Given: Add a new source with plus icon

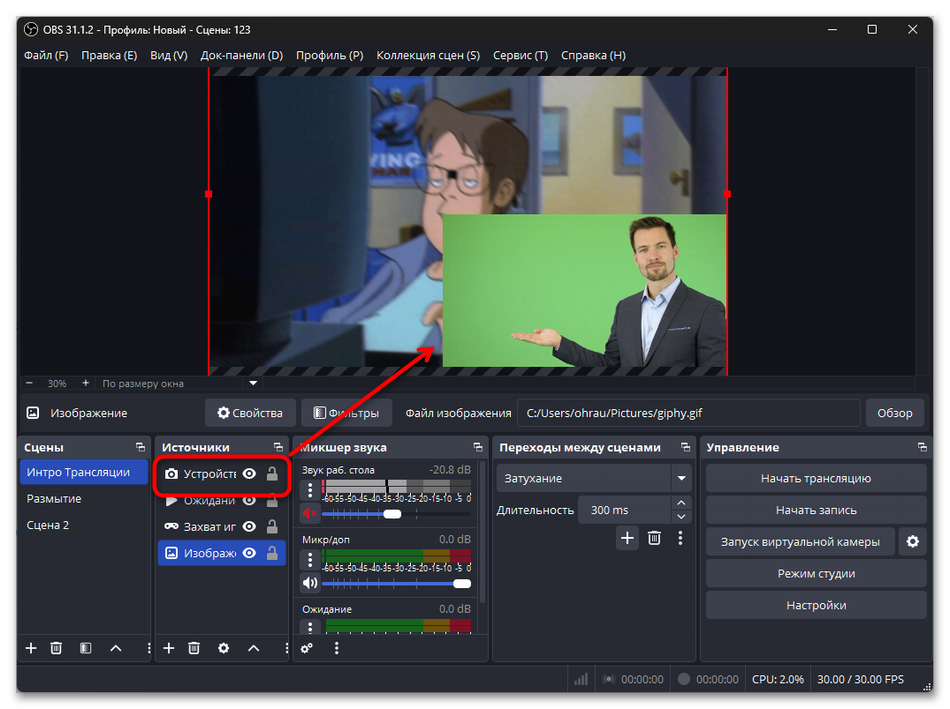Looking at the screenshot, I should [169, 648].
